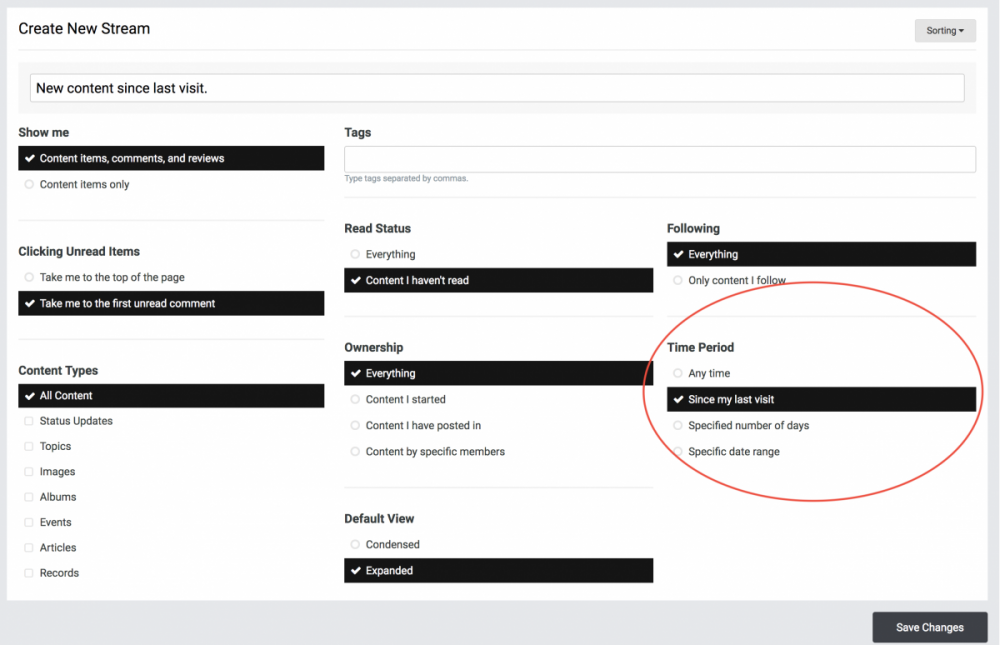This screenshot has height=645, width=1000.
Task: Enable the Topics content type
Action: point(30,447)
